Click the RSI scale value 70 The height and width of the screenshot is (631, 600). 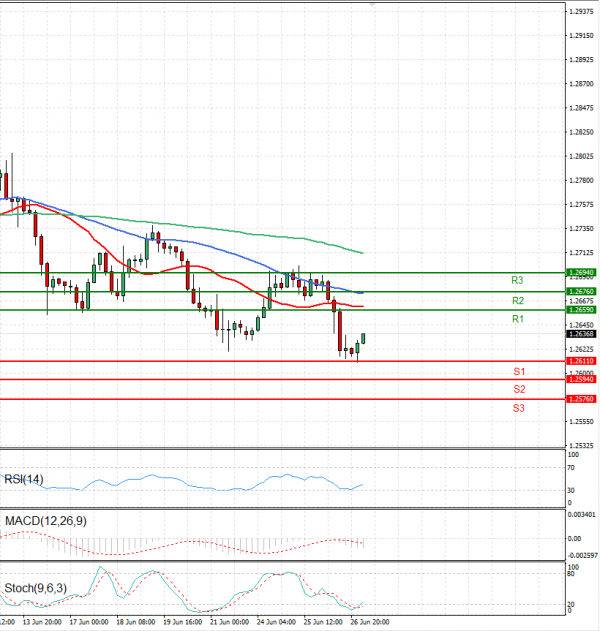(571, 468)
